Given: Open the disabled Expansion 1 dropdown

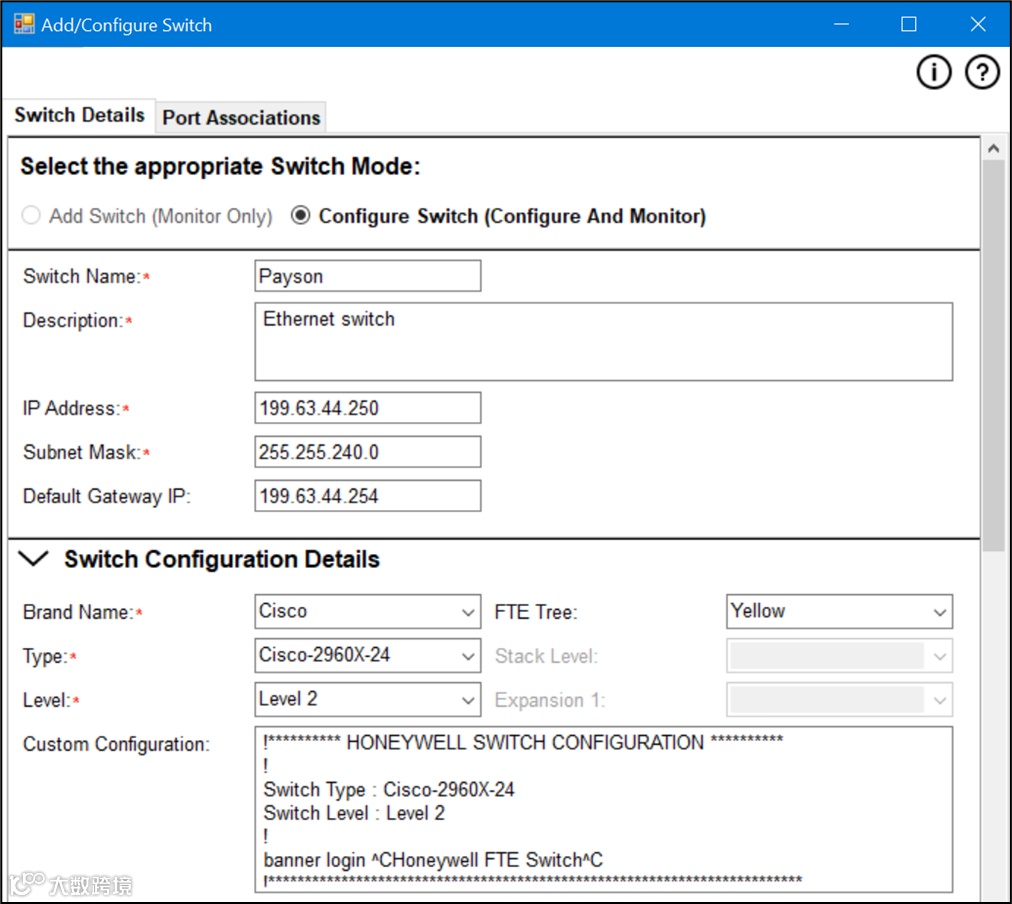Looking at the screenshot, I should (x=839, y=699).
